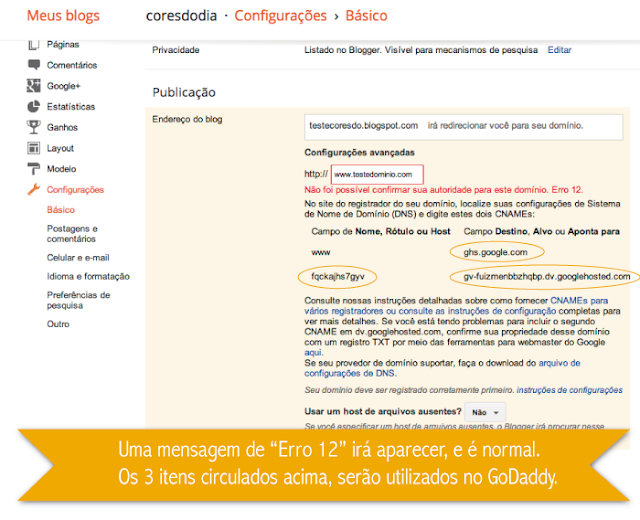The image size is (640, 520).
Task: Click the Ganhos trophy icon
Action: pos(34,127)
